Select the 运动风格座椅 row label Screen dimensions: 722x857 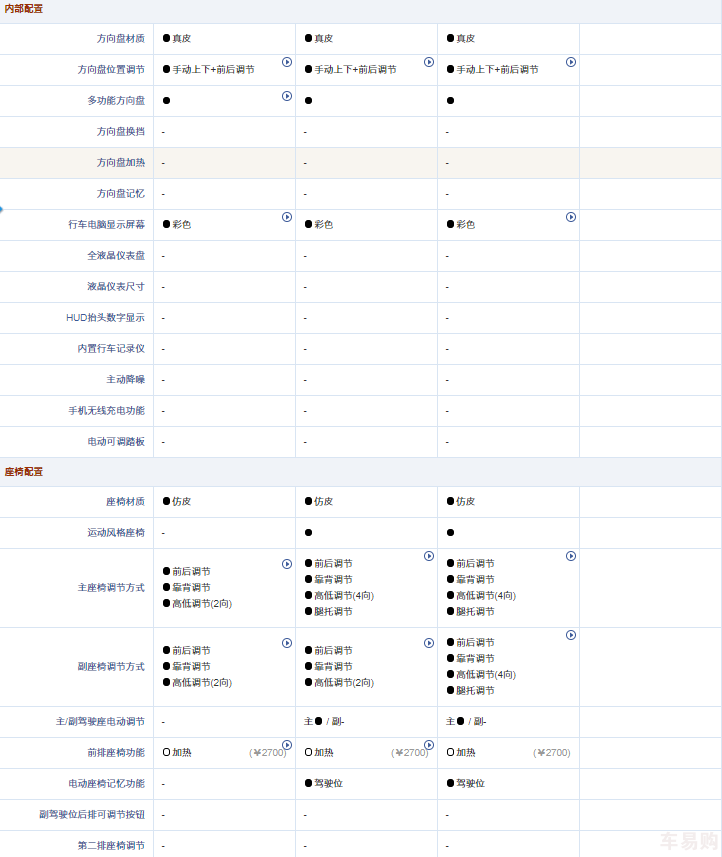pos(116,532)
